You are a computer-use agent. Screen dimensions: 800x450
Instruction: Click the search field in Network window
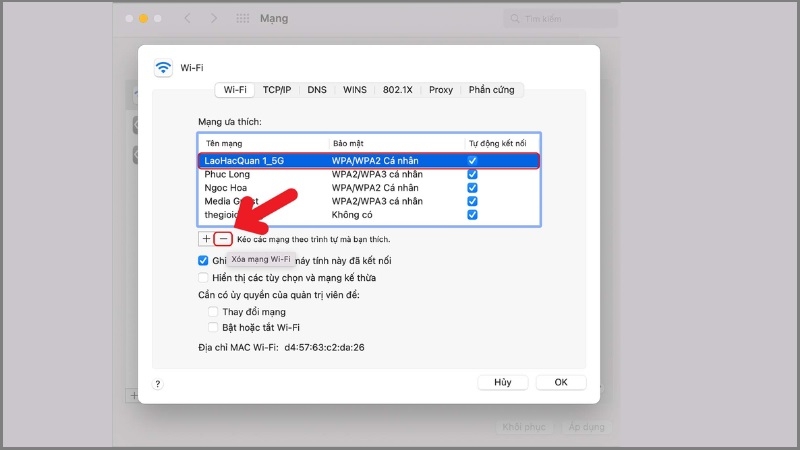coord(560,19)
